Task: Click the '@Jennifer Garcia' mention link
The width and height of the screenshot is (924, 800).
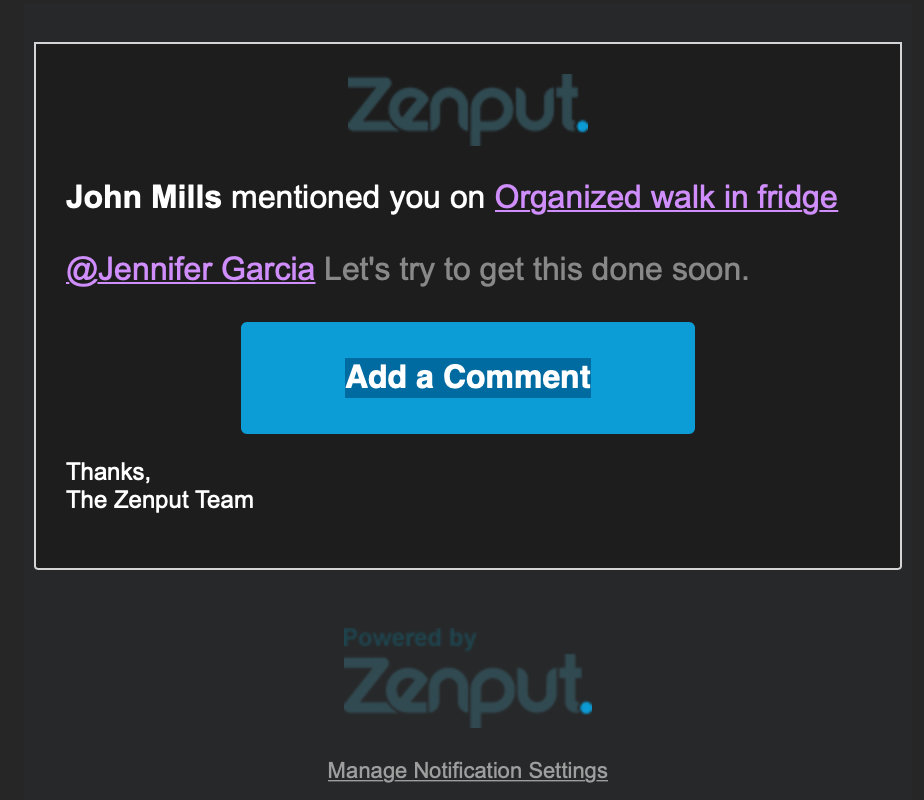Action: tap(190, 269)
